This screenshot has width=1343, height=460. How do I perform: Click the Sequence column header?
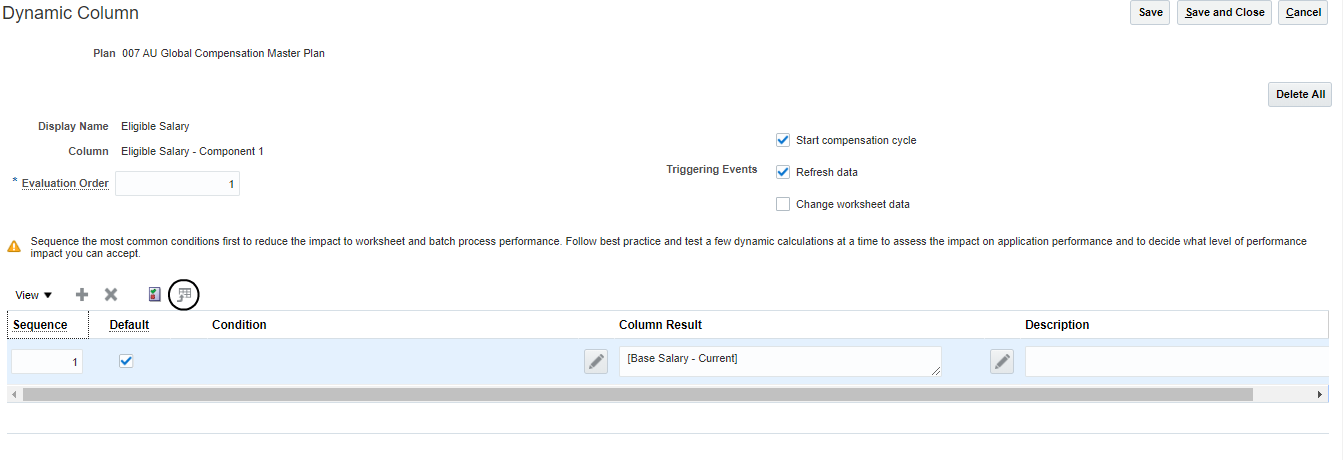[x=40, y=325]
